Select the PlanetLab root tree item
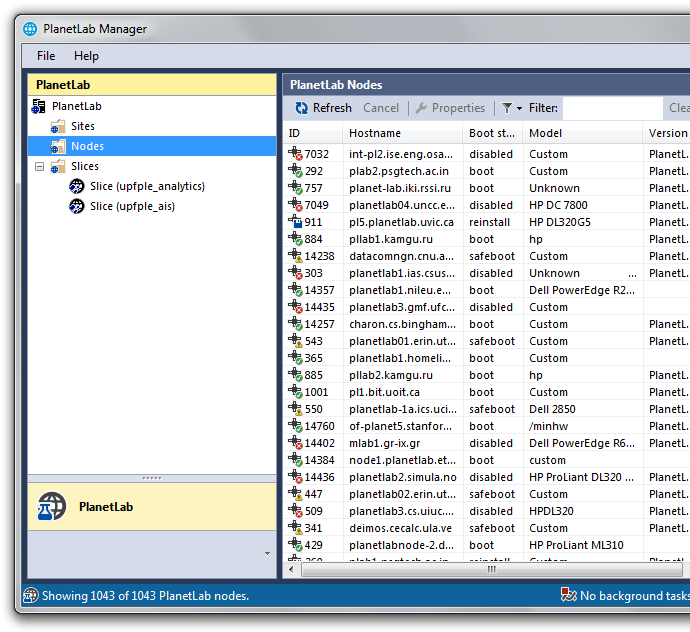The height and width of the screenshot is (632, 690). [x=77, y=106]
